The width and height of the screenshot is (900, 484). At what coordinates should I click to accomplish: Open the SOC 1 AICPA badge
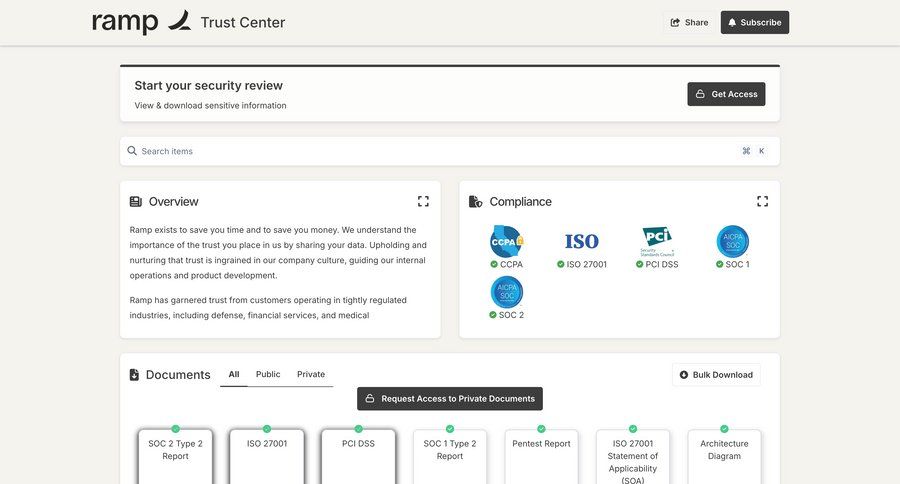733,241
